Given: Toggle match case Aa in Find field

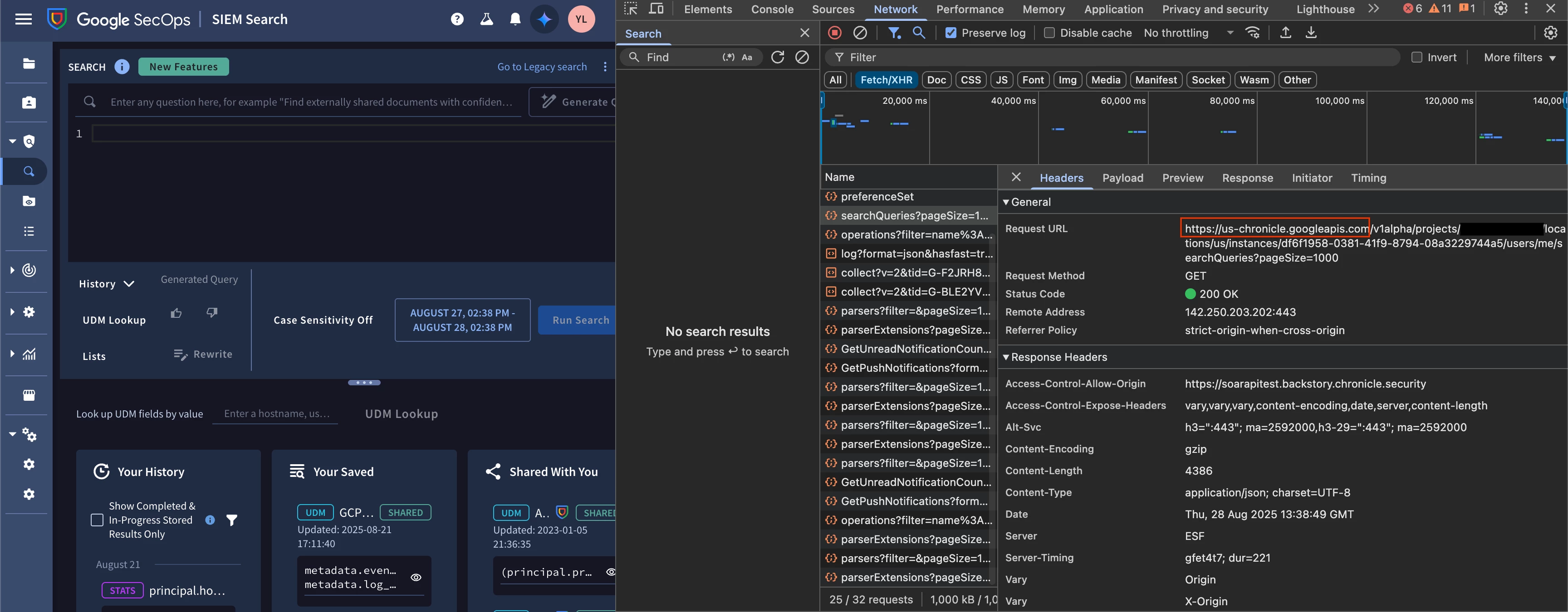Looking at the screenshot, I should point(747,57).
